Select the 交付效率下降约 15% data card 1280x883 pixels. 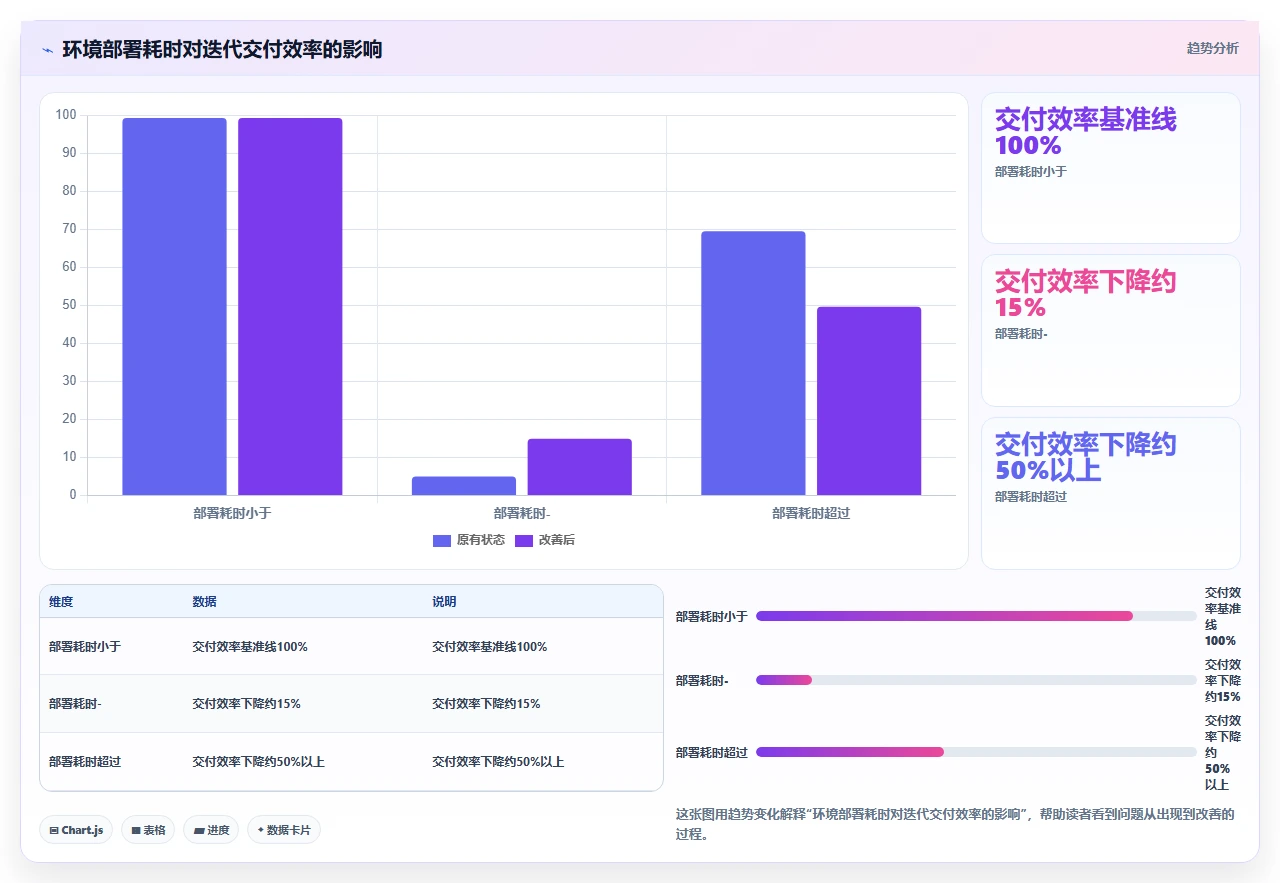tap(1111, 330)
